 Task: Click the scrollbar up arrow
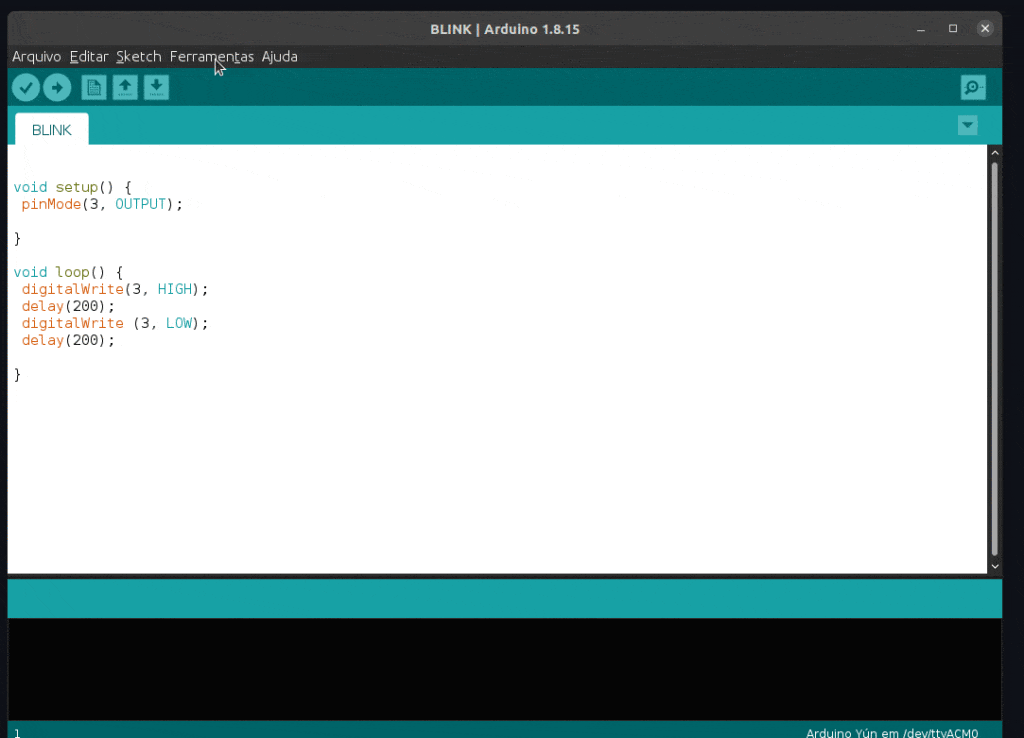tap(994, 152)
